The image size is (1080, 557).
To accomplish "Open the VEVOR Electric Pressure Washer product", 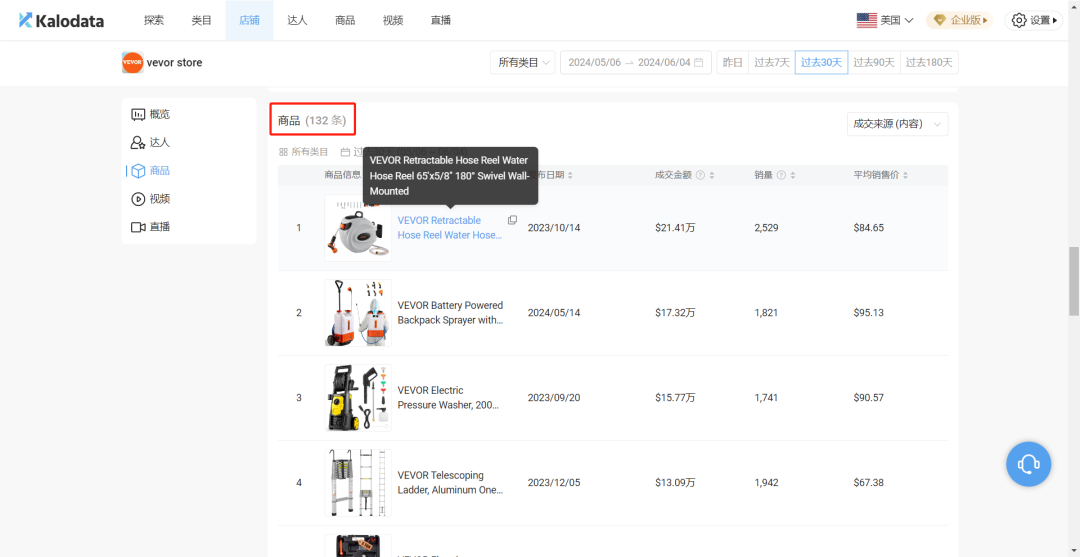I will pos(449,398).
